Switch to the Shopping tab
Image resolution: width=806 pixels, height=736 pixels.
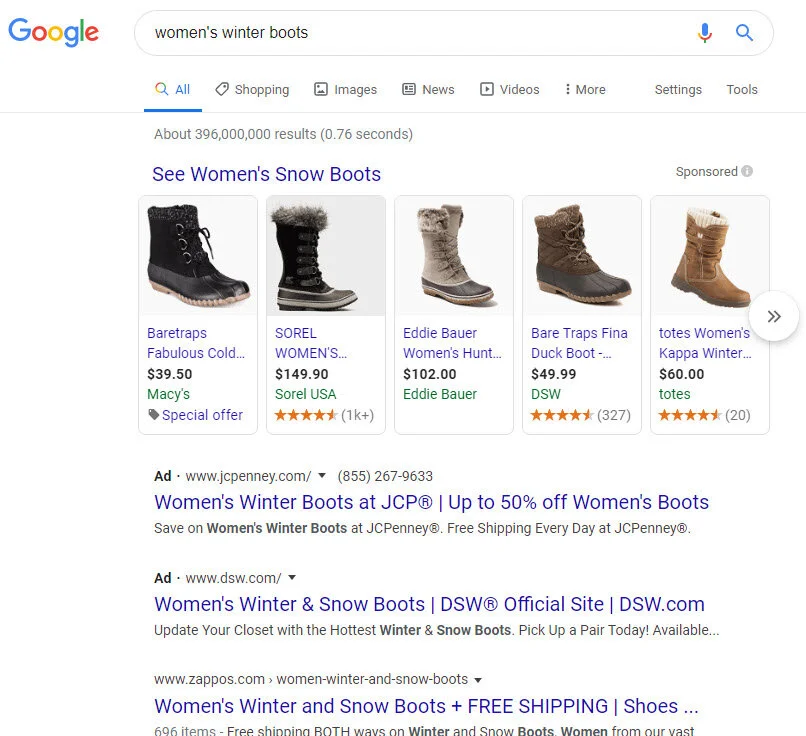click(x=252, y=89)
